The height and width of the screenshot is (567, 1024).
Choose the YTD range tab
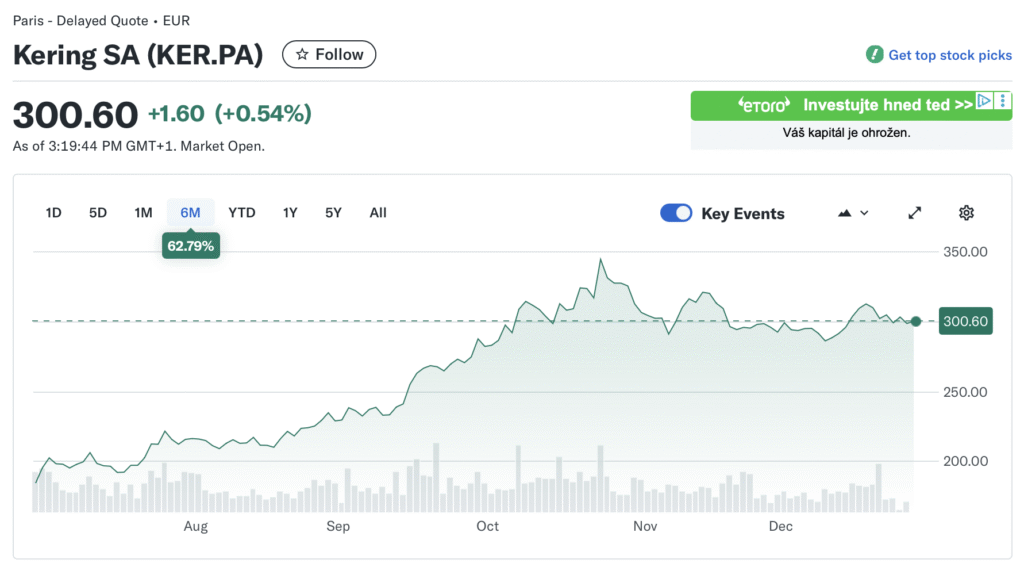click(242, 213)
